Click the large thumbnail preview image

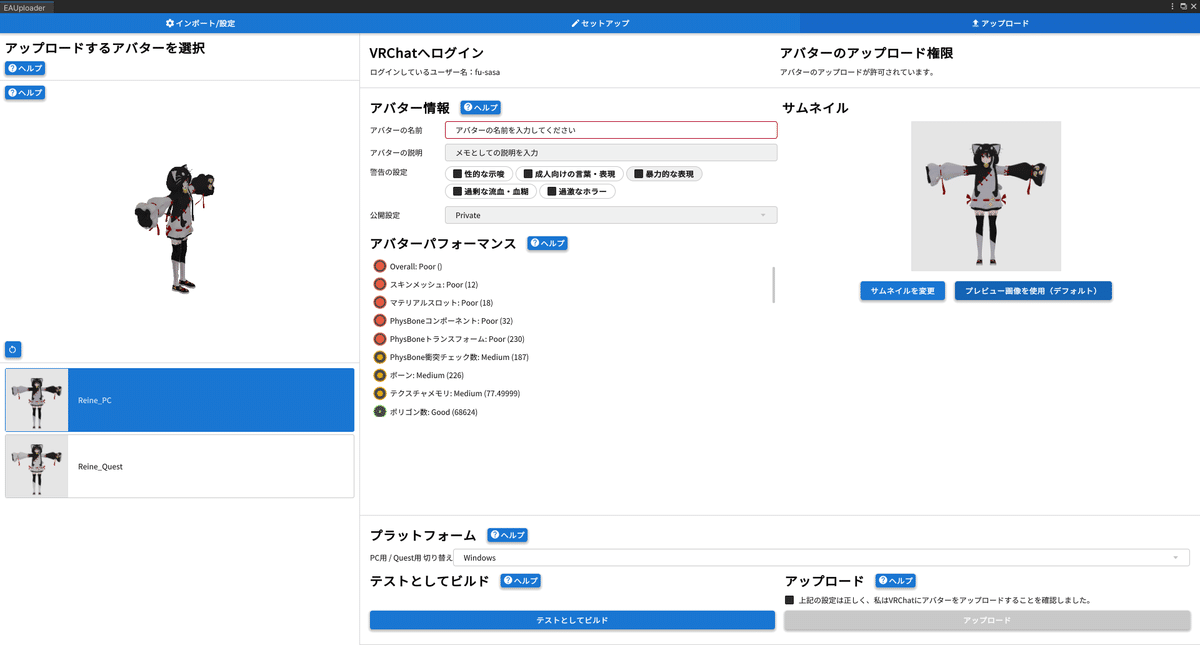coord(986,196)
